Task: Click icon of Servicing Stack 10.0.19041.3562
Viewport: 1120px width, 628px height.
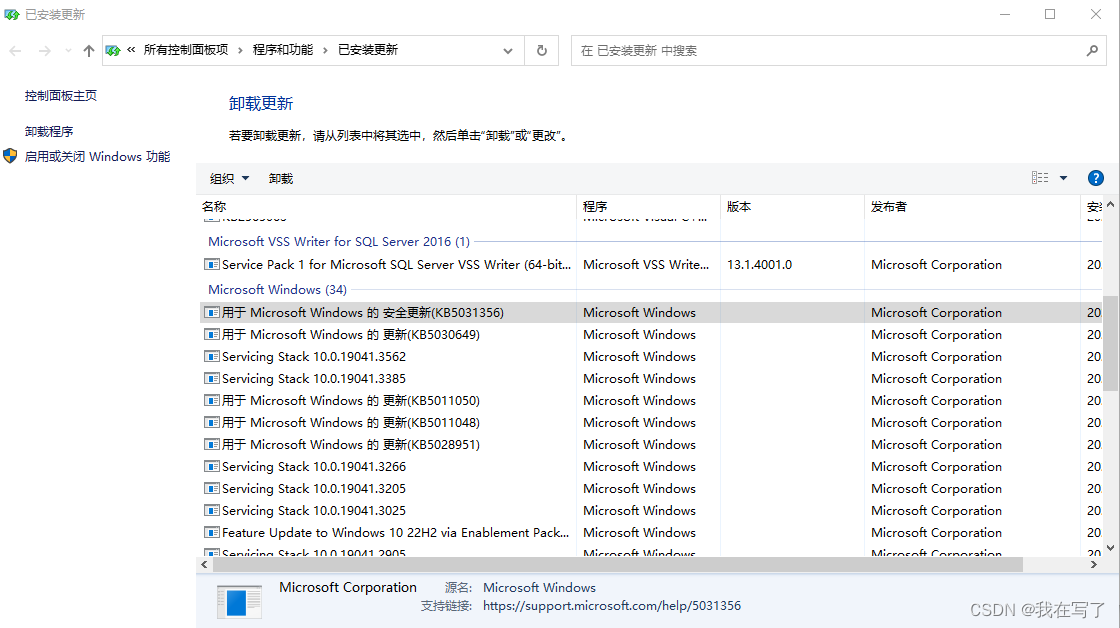Action: tap(211, 357)
